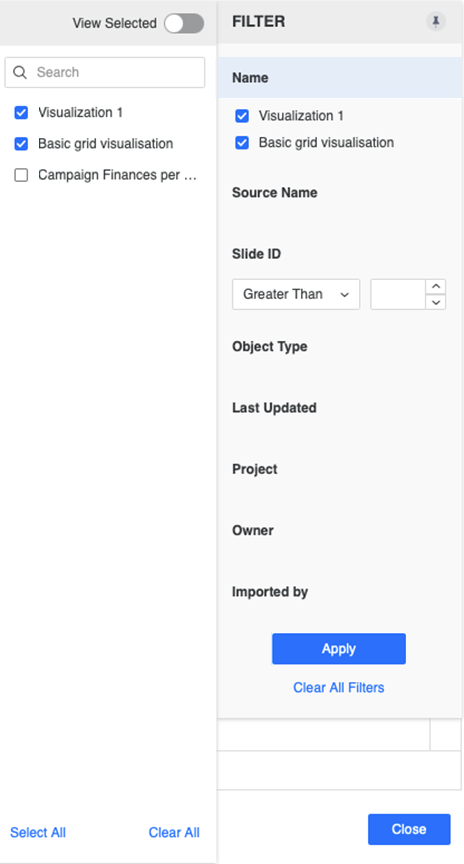This screenshot has width=464, height=864.
Task: Open the Greater Than dropdown
Action: pyautogui.click(x=296, y=294)
